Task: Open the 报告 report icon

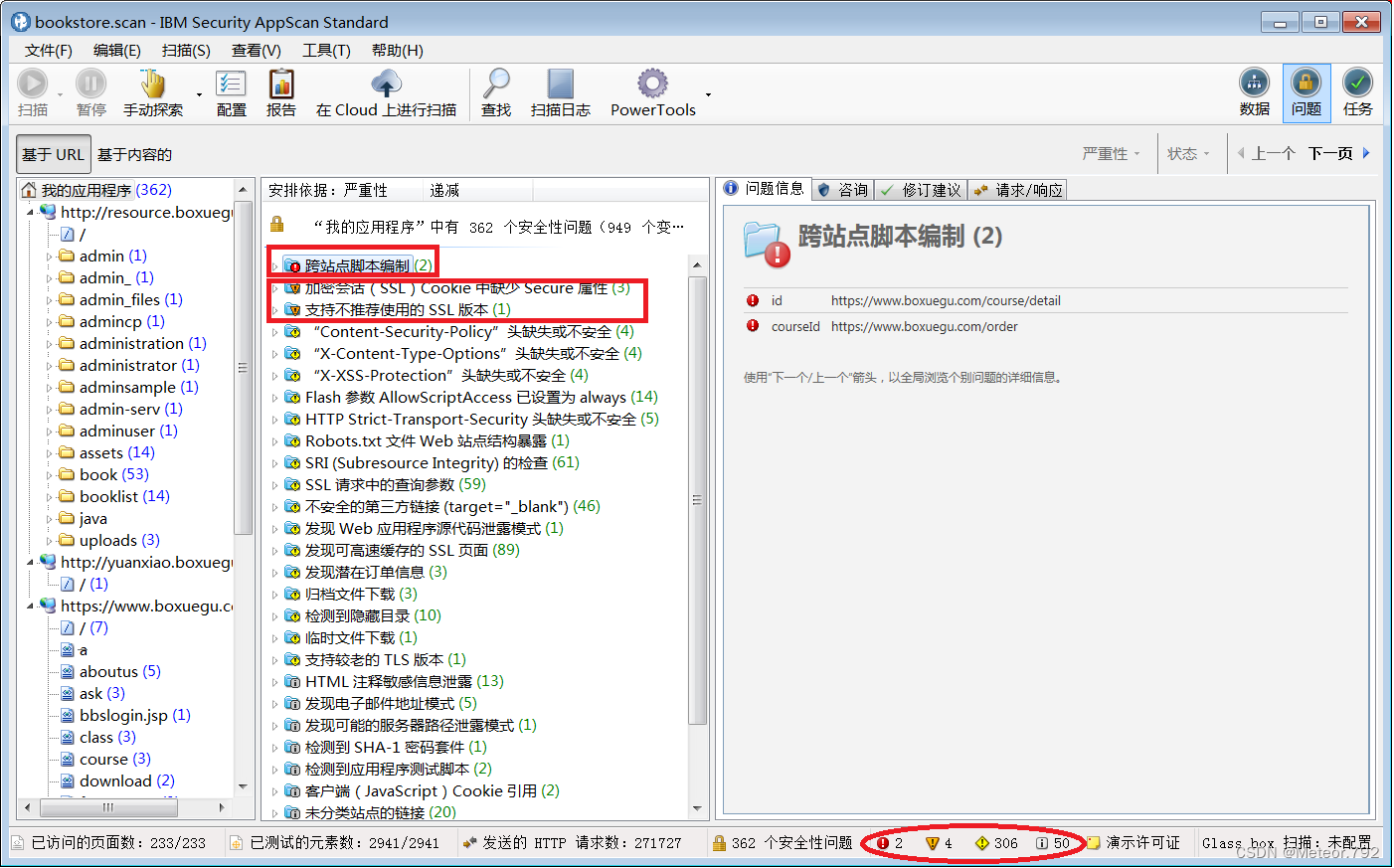Action: coord(281,84)
